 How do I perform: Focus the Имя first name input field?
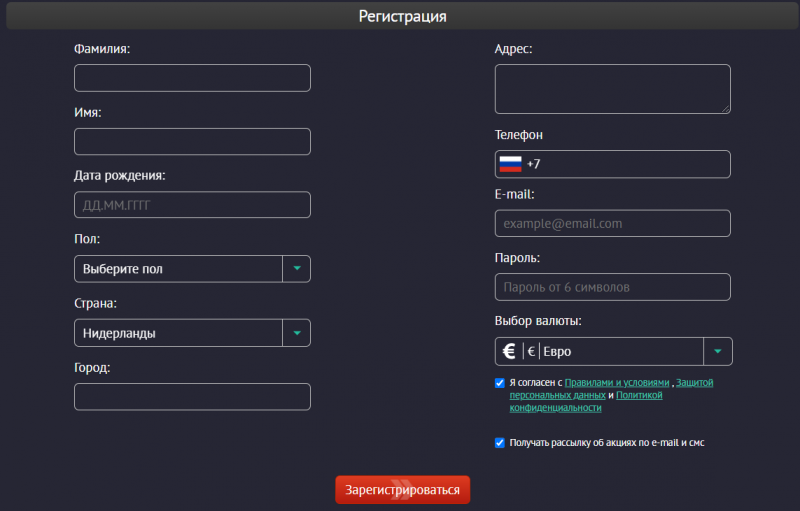pos(192,142)
